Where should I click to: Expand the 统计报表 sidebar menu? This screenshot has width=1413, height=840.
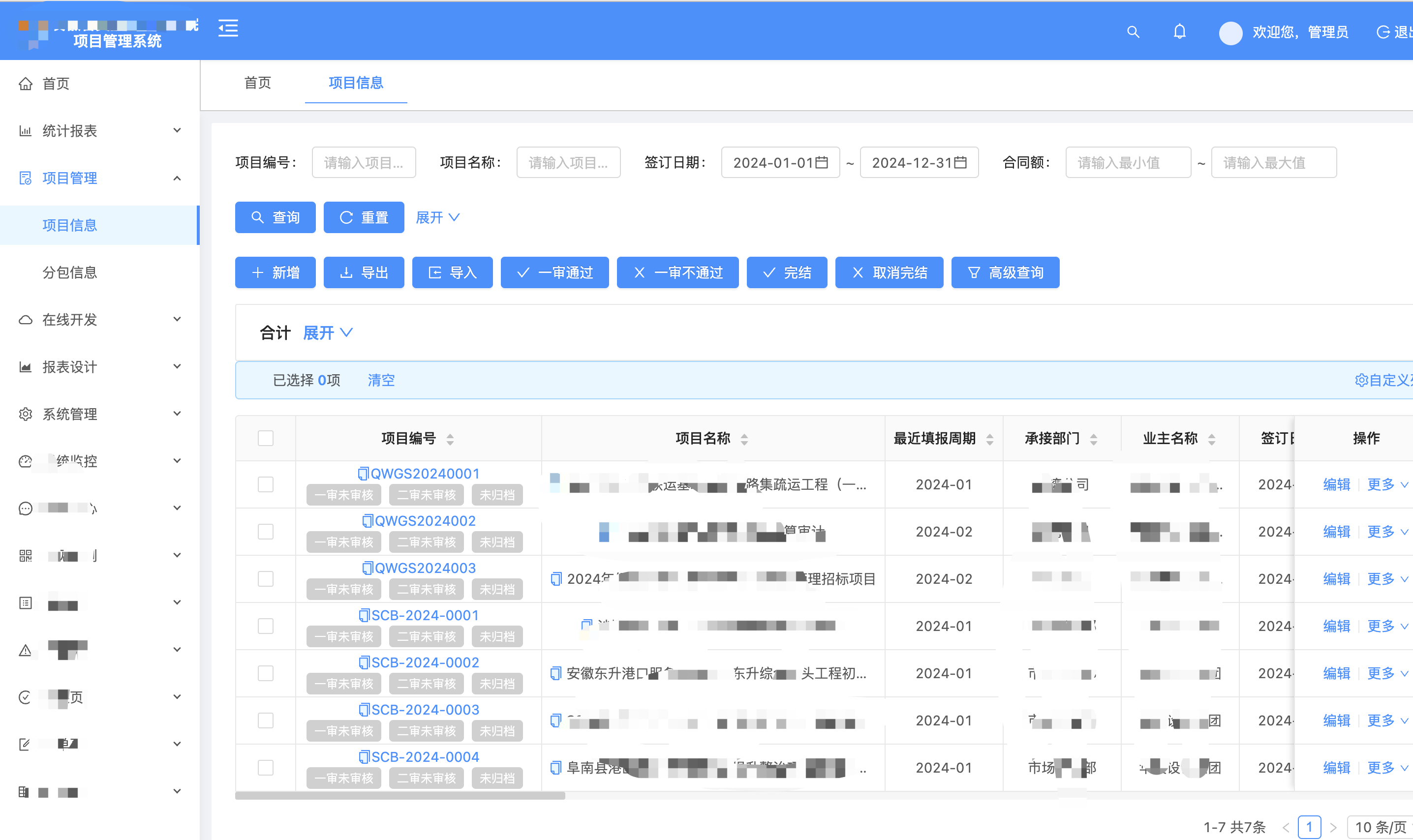[x=177, y=131]
